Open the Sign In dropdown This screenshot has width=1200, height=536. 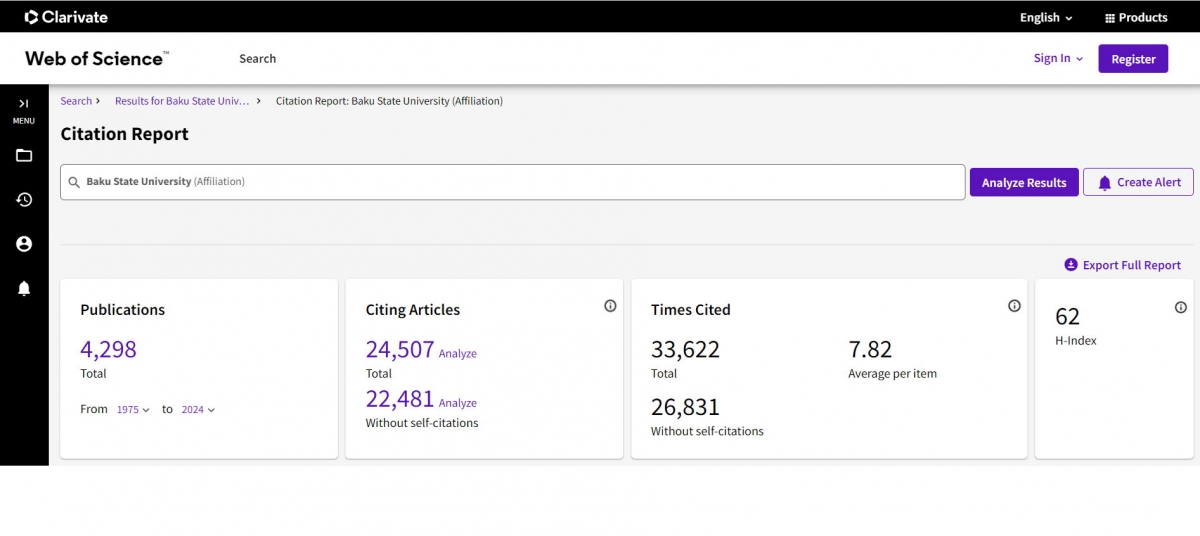tap(1058, 58)
